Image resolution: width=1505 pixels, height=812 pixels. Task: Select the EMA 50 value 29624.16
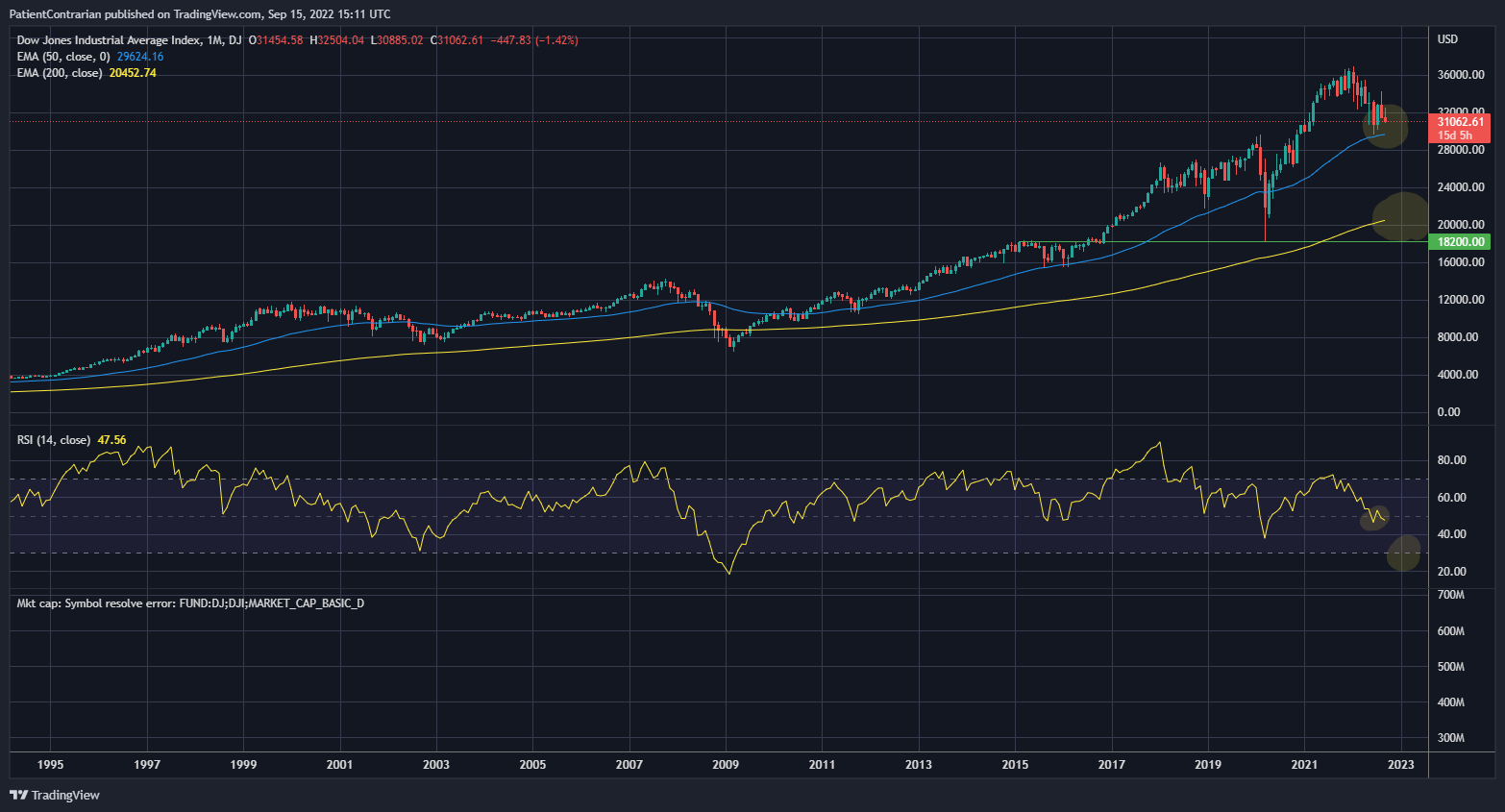(140, 57)
